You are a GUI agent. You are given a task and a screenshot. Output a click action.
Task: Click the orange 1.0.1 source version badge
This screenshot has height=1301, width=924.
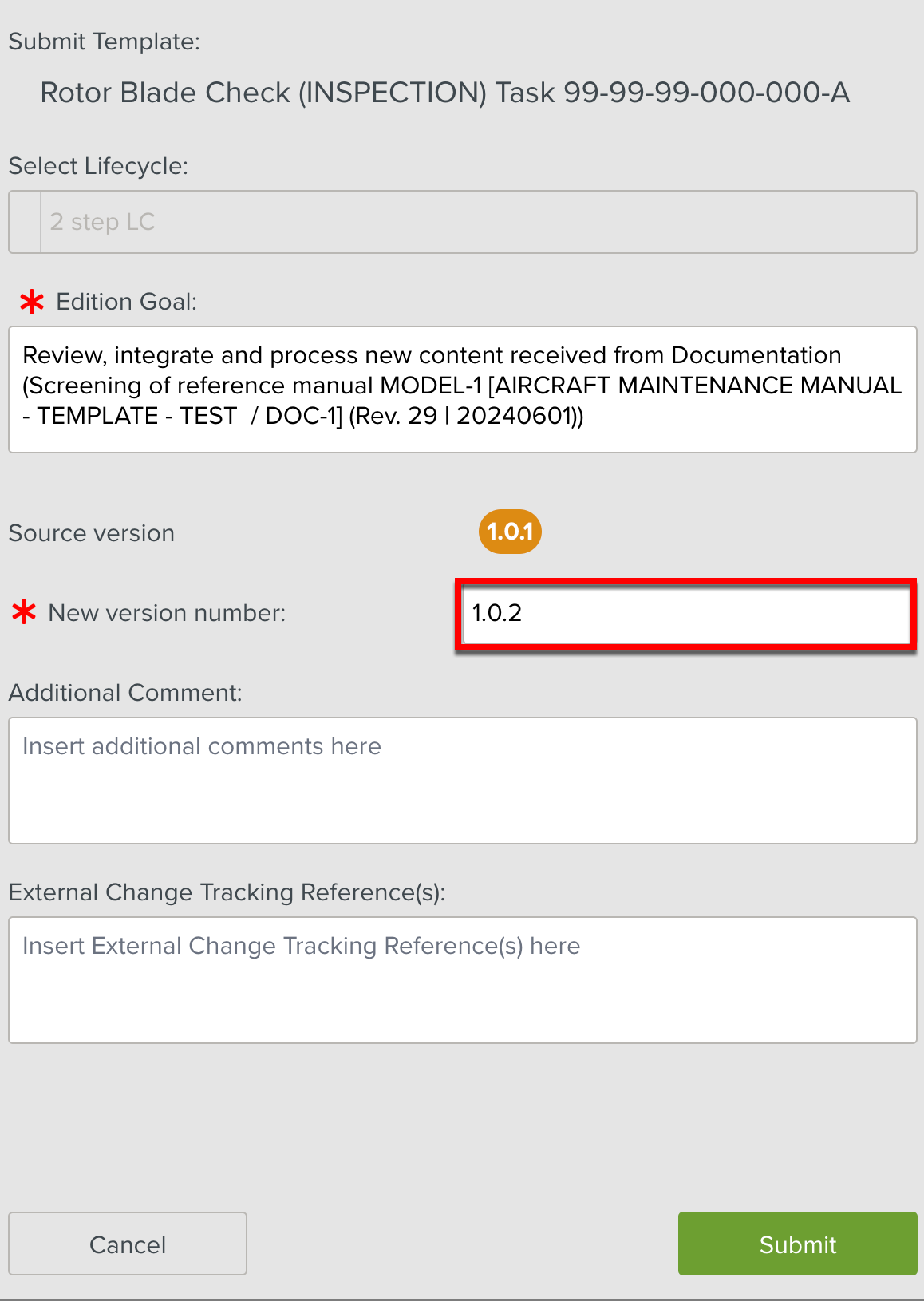pyautogui.click(x=510, y=532)
